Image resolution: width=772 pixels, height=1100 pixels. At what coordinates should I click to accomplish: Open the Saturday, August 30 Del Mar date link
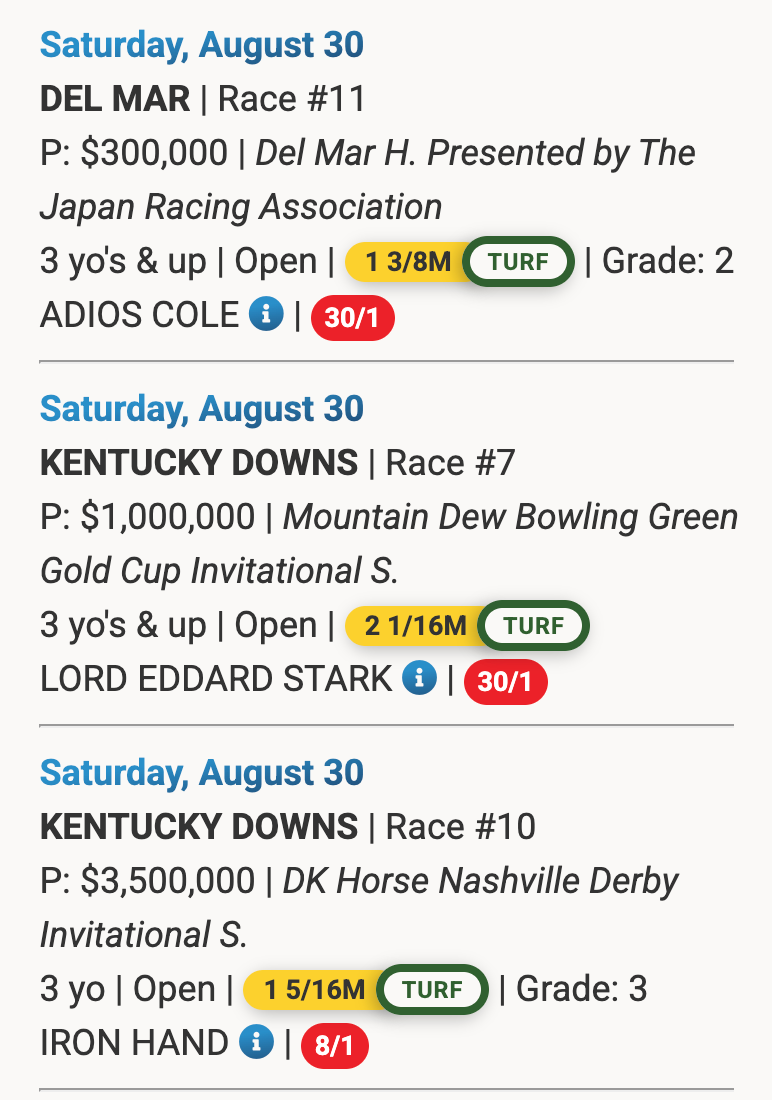point(202,45)
